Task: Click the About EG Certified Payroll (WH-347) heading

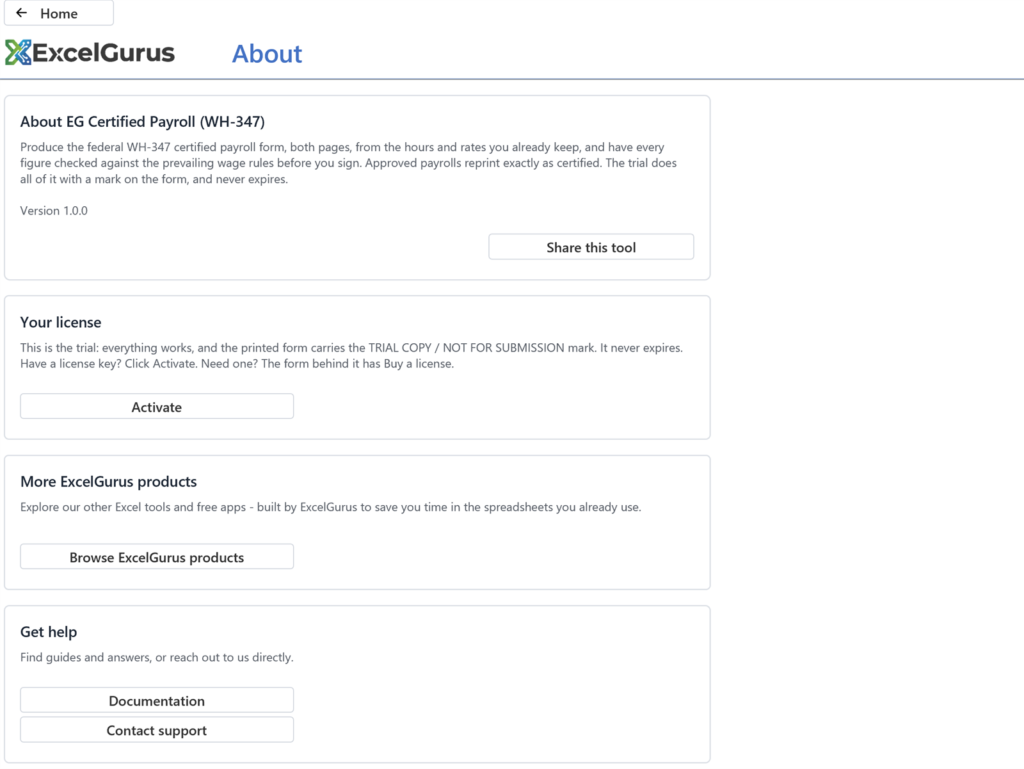Action: pos(142,121)
